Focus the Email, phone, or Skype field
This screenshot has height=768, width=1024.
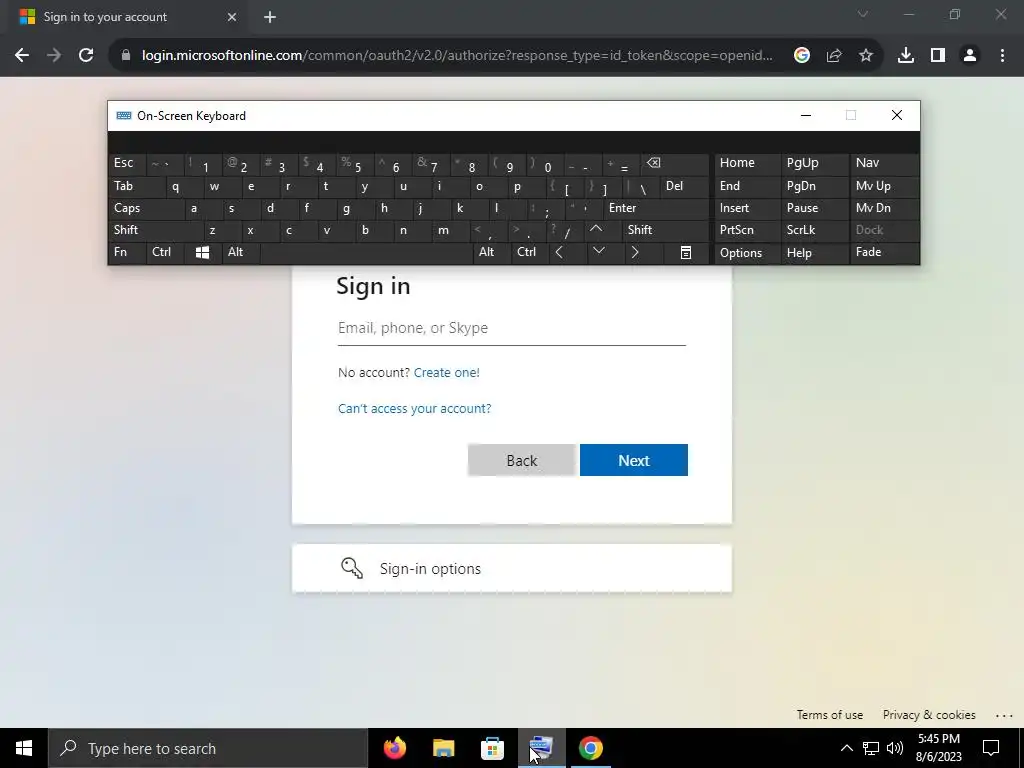(512, 328)
